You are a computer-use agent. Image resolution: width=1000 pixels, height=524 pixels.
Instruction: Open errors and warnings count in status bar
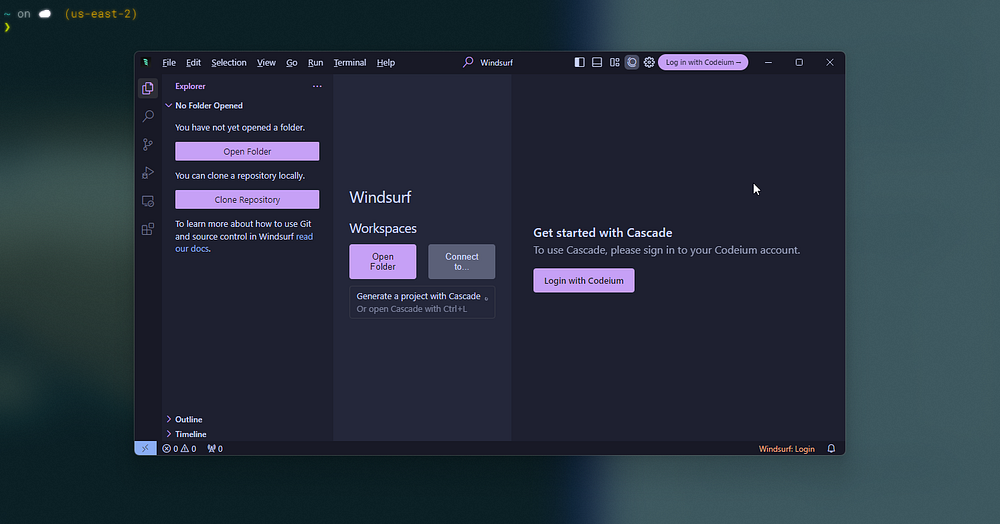tap(179, 449)
